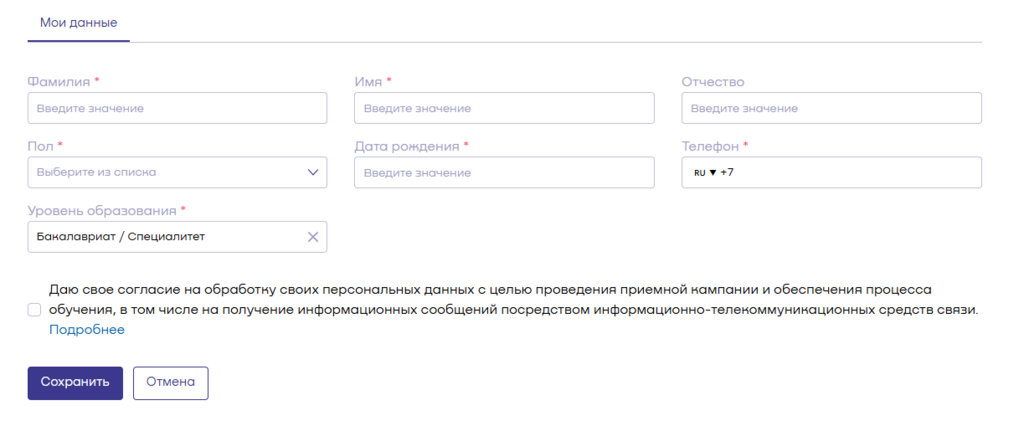This screenshot has height=421, width=1024.
Task: Click the Телефон label text
Action: 711,146
